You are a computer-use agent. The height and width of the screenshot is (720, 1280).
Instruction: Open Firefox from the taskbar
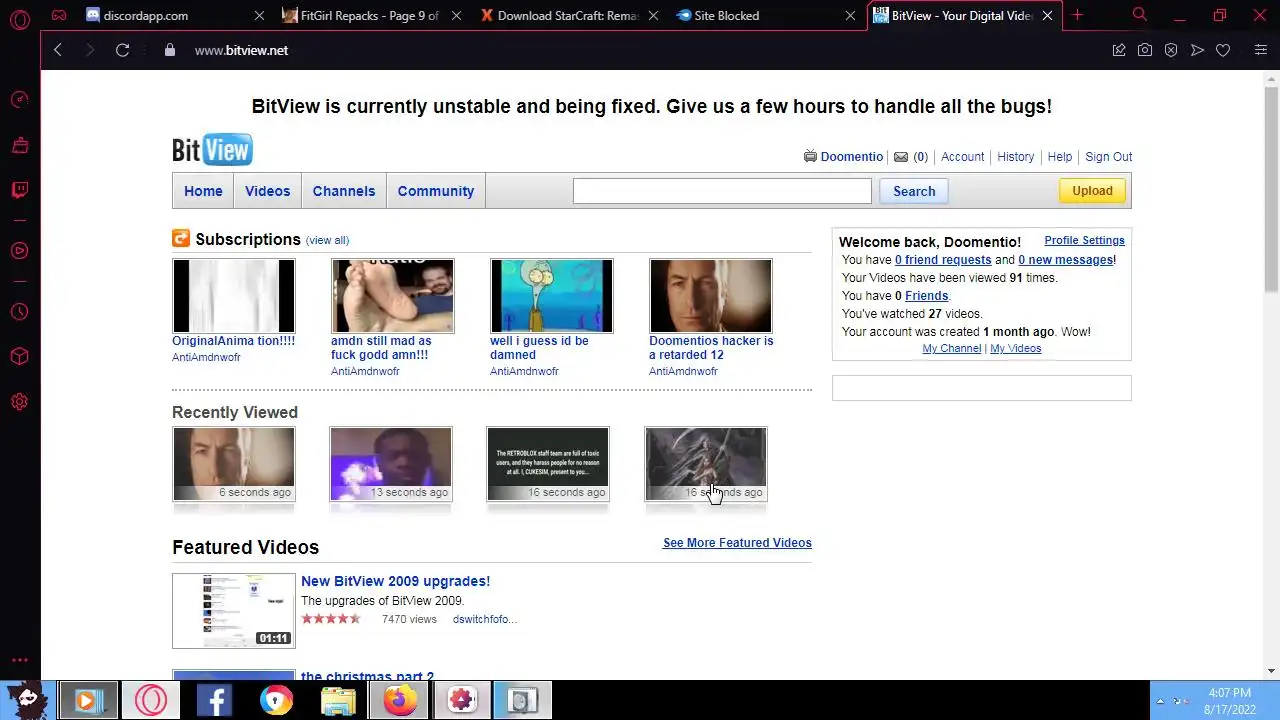(399, 700)
